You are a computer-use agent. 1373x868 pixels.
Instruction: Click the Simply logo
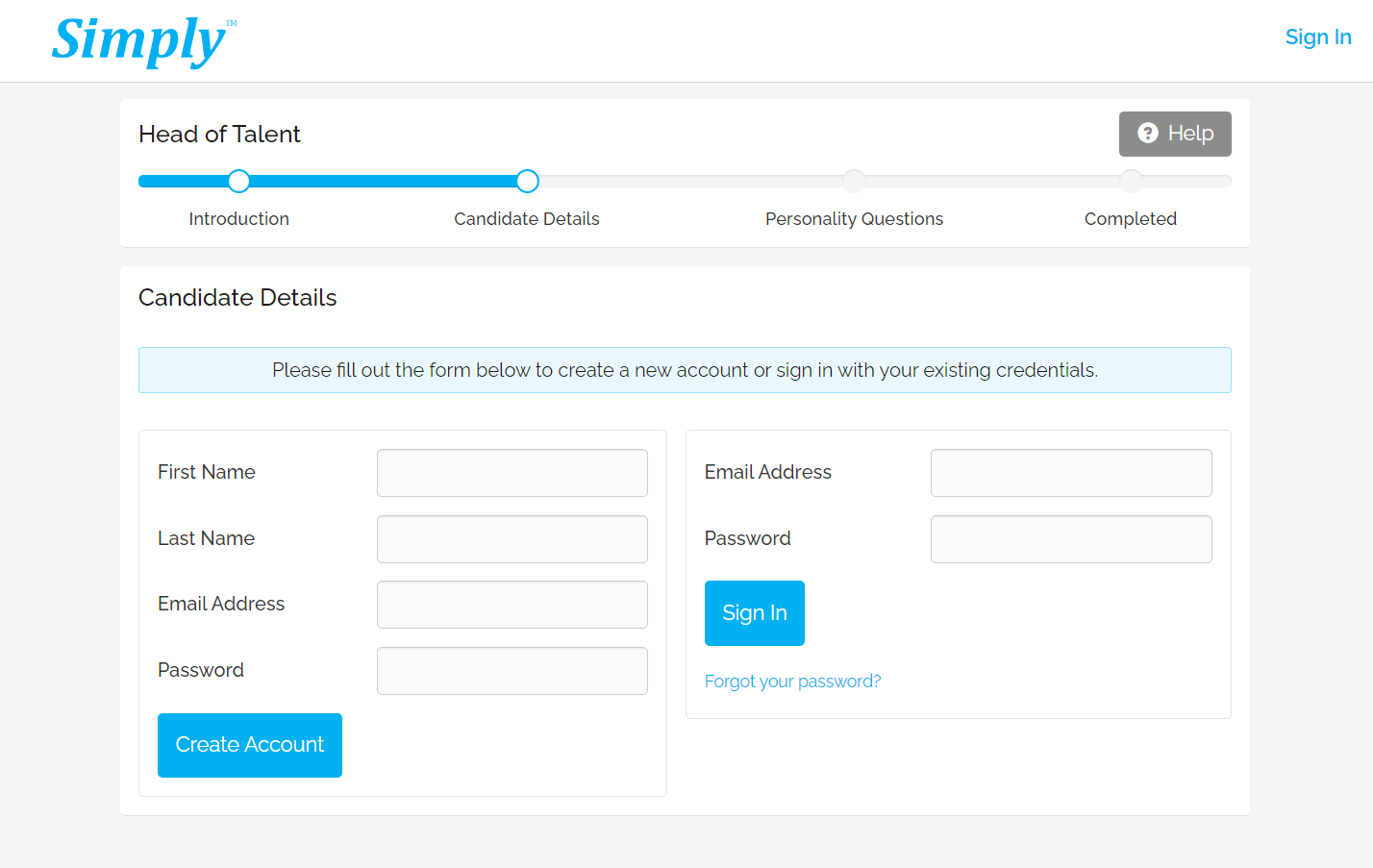click(x=143, y=41)
